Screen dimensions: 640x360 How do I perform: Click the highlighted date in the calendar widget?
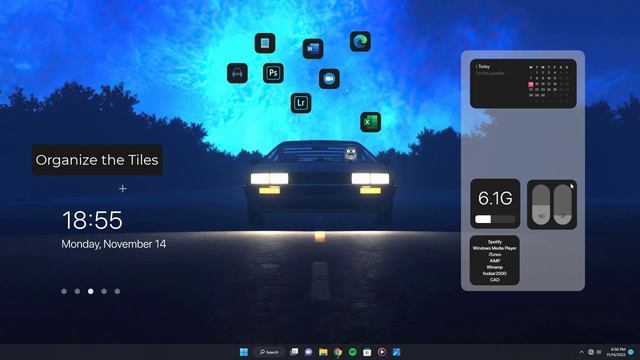pyautogui.click(x=531, y=84)
